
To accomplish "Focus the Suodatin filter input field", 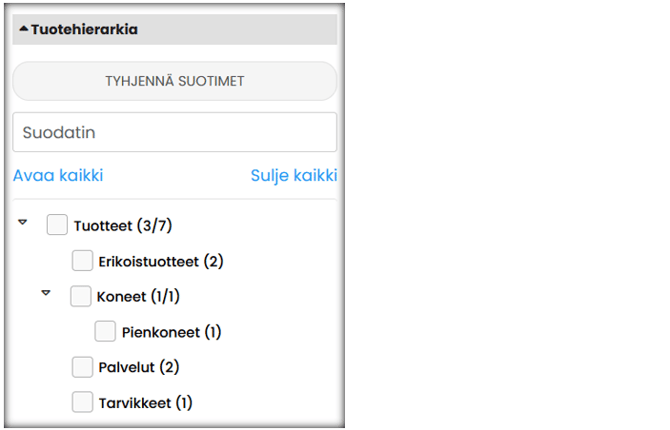I will [x=174, y=132].
